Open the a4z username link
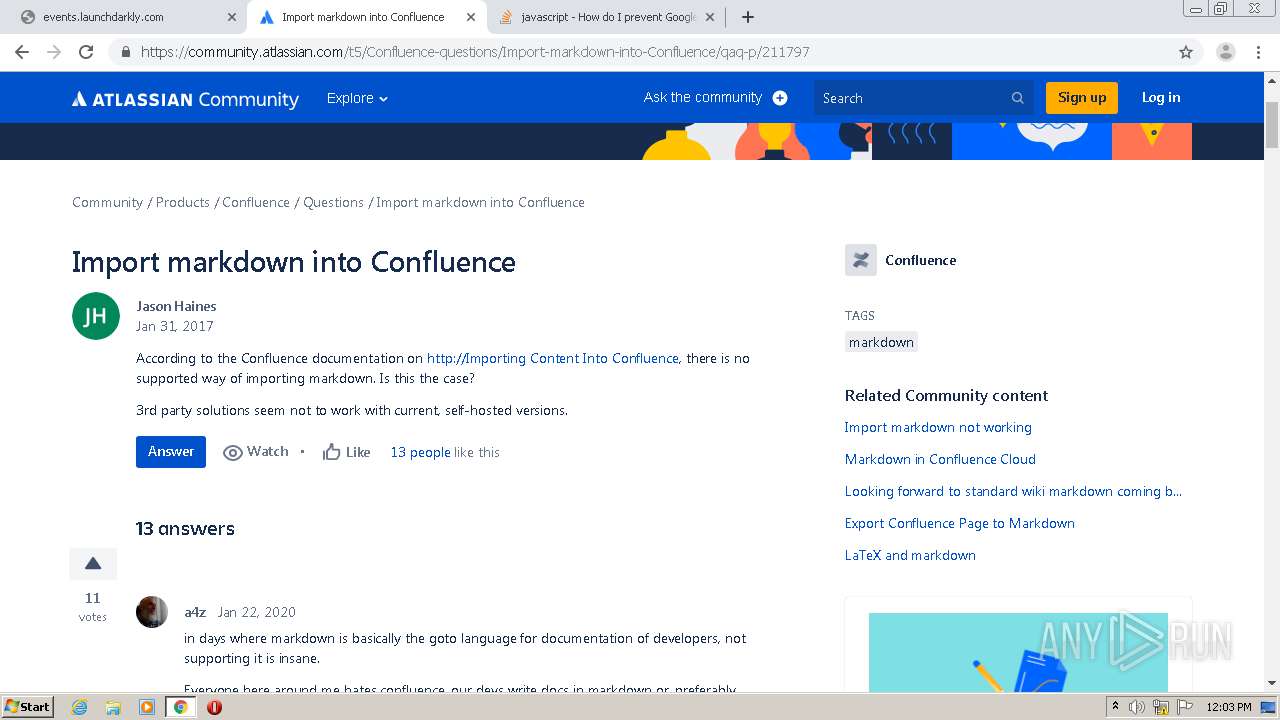 click(x=195, y=612)
